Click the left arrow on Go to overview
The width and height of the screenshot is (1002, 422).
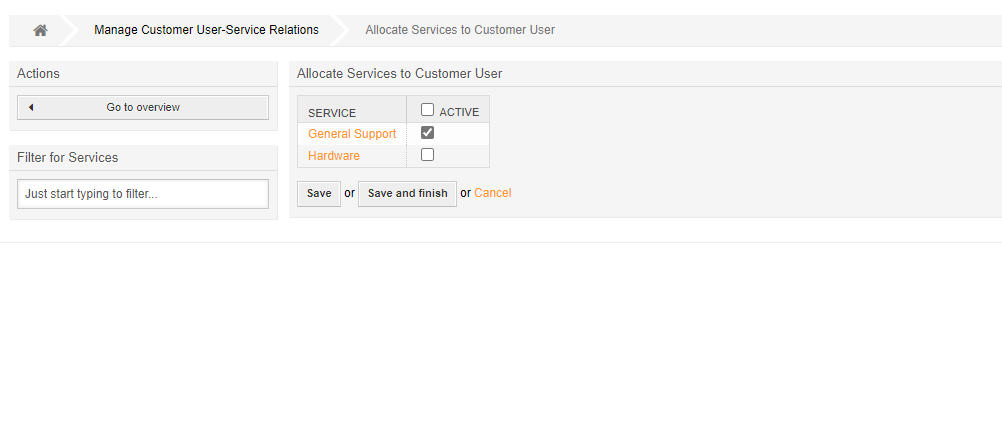(31, 107)
